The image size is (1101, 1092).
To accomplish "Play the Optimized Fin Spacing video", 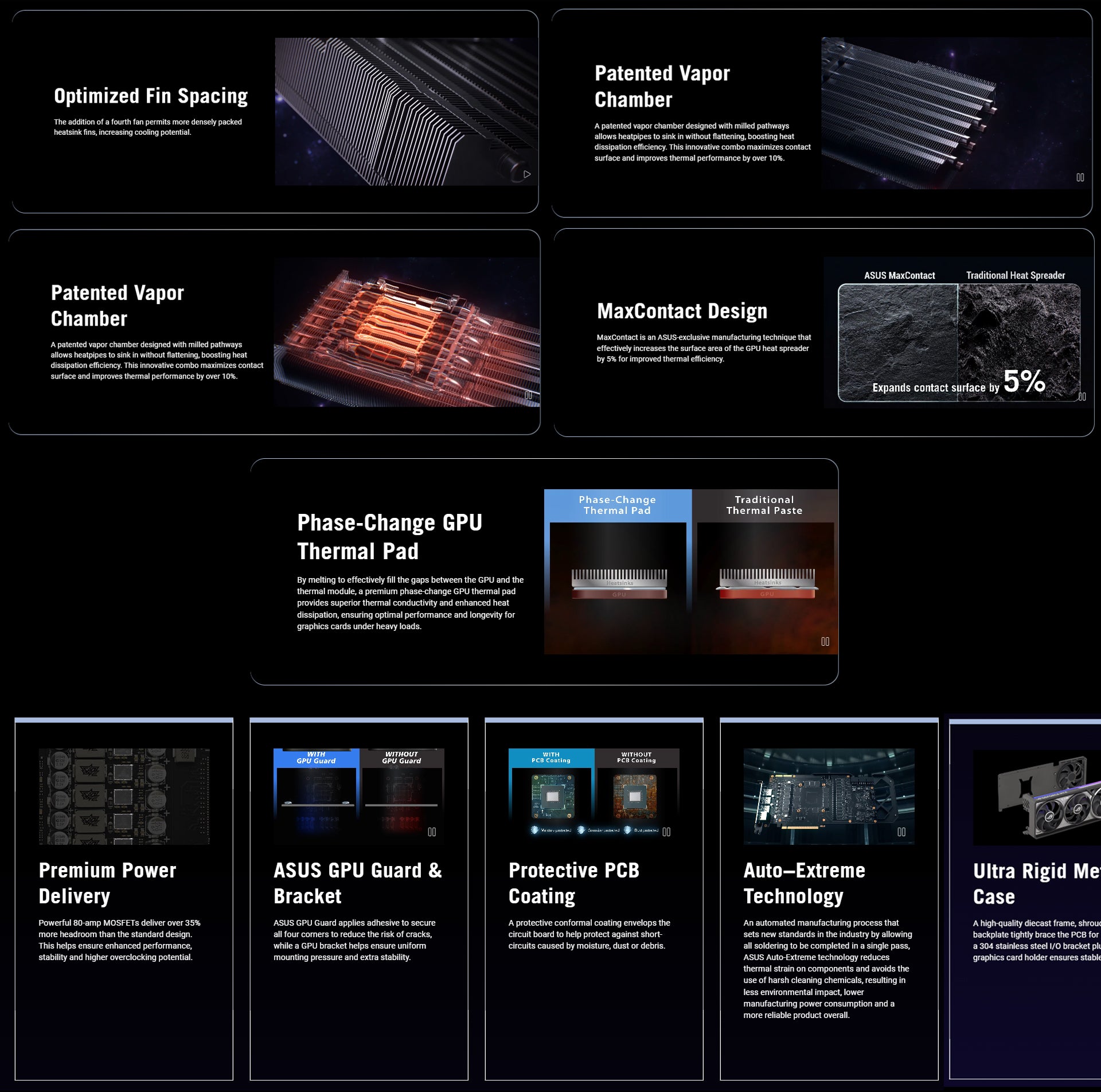I will coord(527,174).
